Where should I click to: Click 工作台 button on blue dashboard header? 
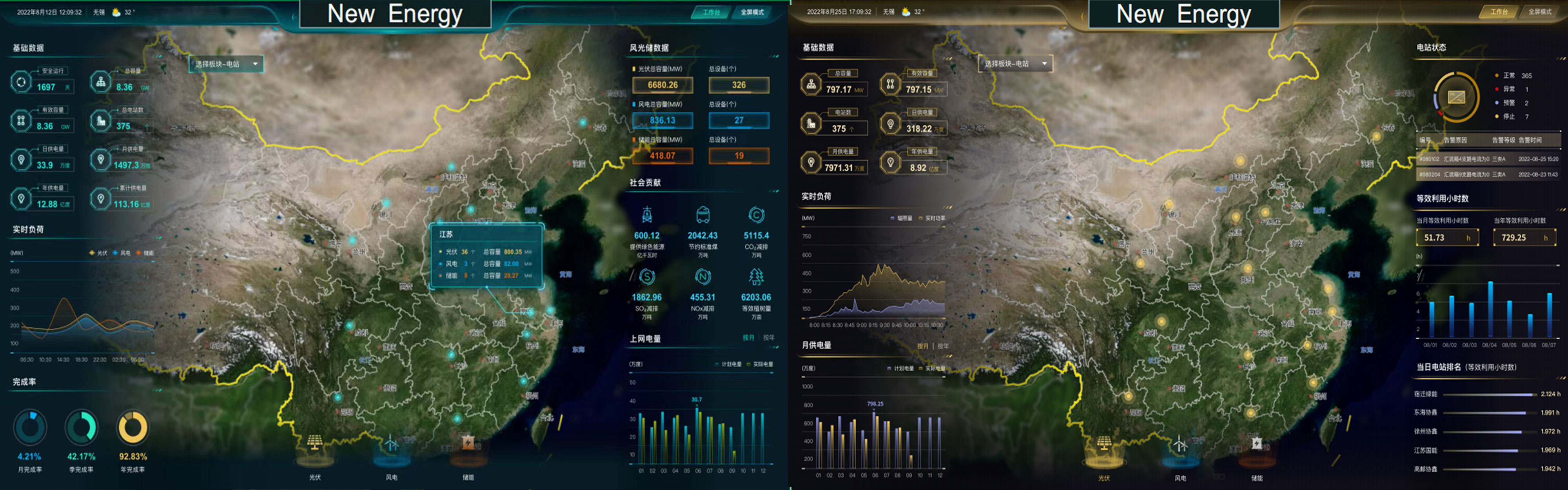click(x=711, y=12)
